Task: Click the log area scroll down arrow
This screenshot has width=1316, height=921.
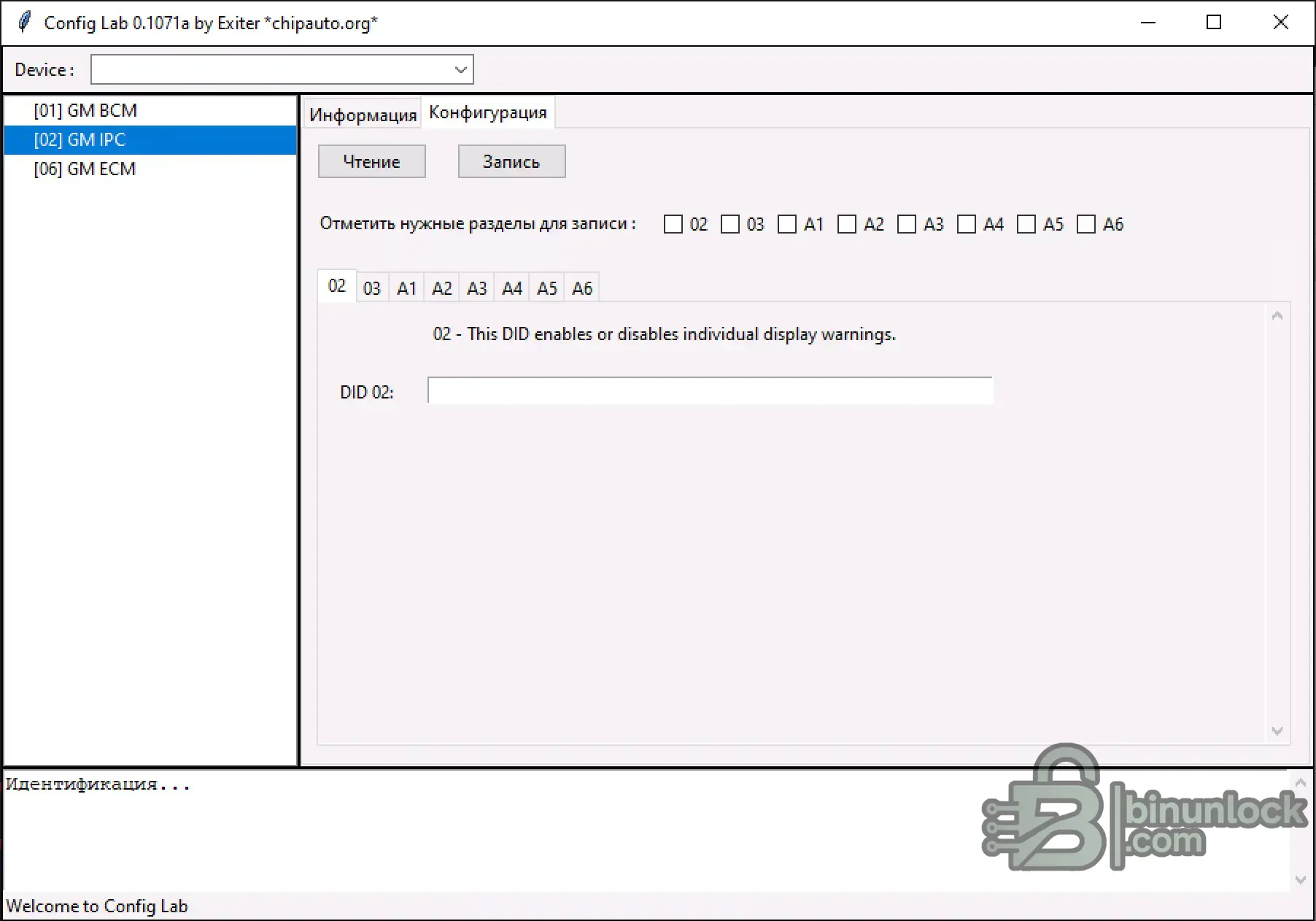Action: (x=1301, y=879)
